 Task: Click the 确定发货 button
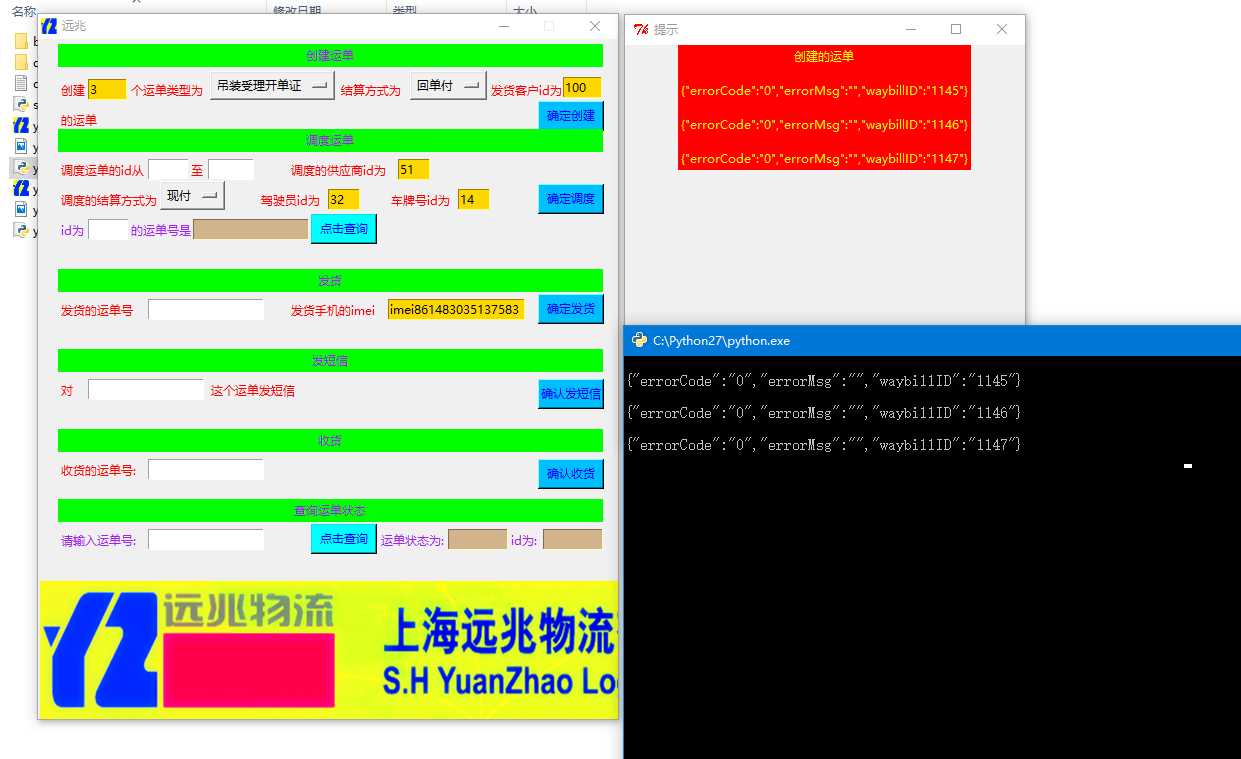[571, 309]
